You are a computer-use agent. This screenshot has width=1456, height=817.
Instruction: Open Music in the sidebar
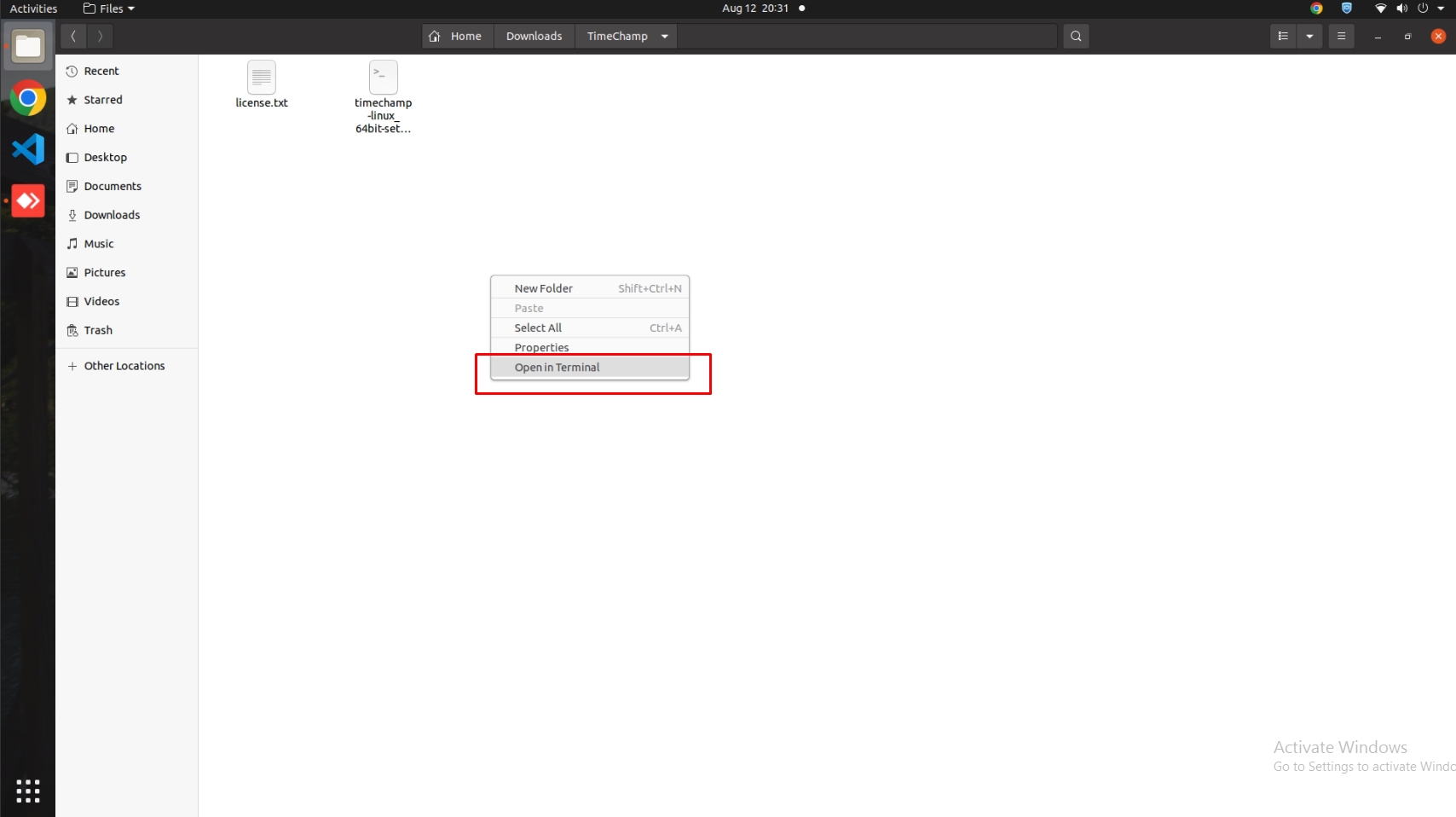click(126, 244)
